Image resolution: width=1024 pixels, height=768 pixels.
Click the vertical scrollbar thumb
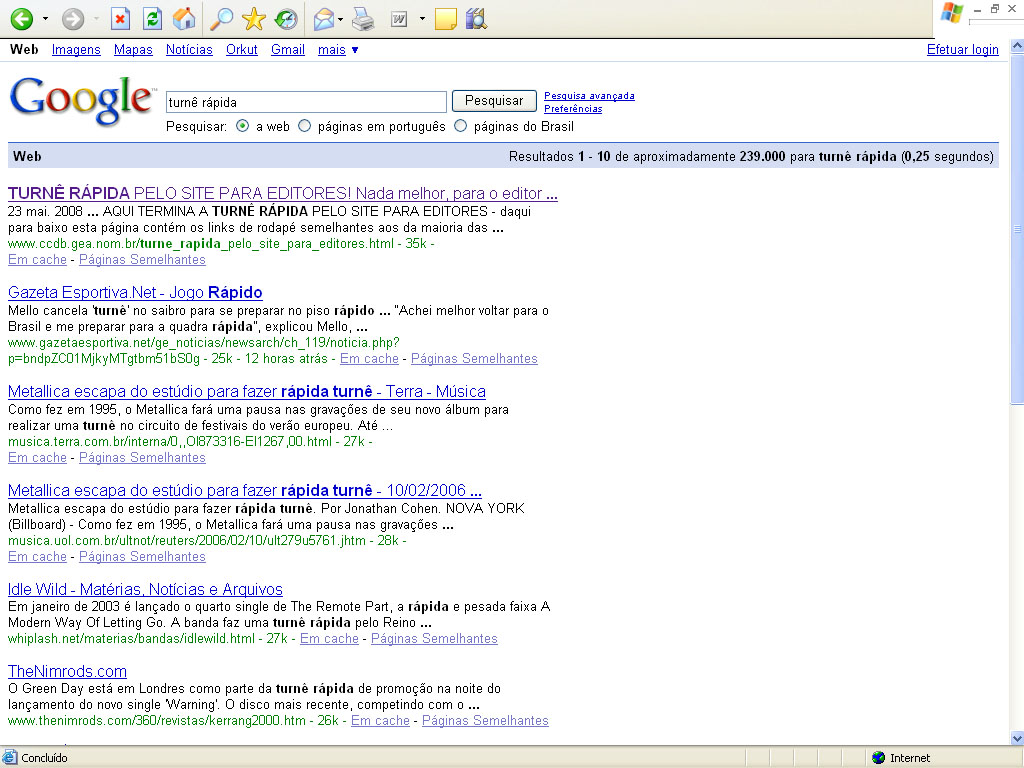pos(1017,230)
